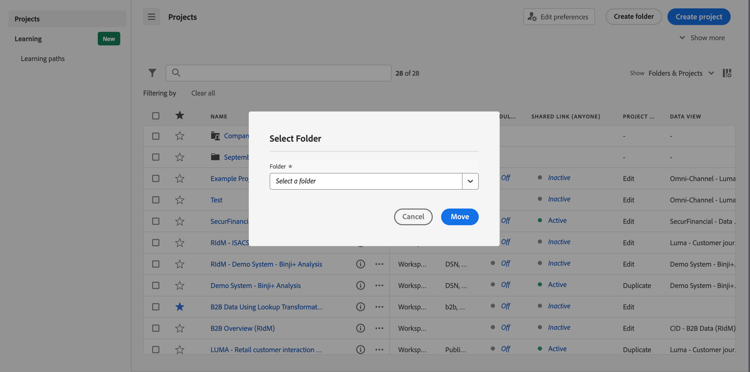Open more options for RIdM - Demo System

(379, 264)
